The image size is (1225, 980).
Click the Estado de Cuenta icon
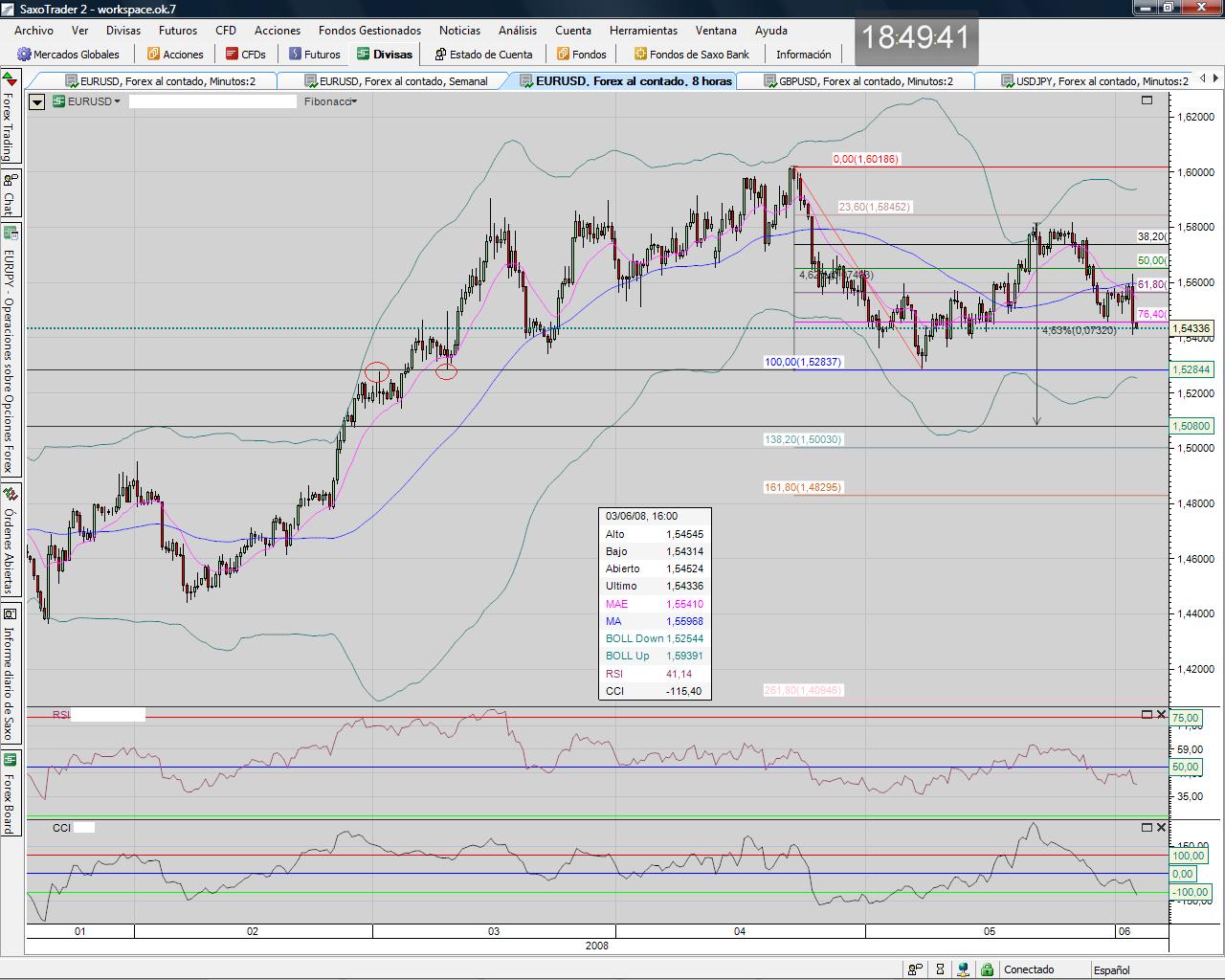click(x=440, y=55)
